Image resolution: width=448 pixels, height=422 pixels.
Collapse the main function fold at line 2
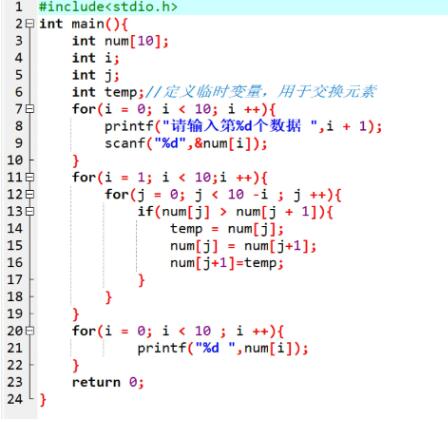click(x=30, y=24)
